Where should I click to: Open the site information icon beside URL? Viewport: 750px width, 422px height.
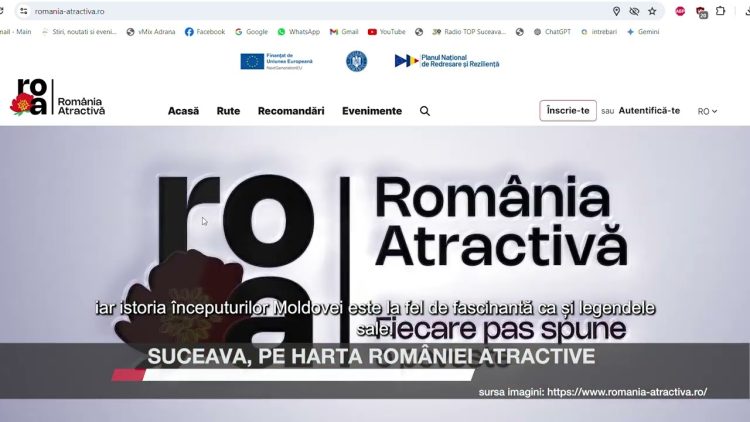[22, 11]
